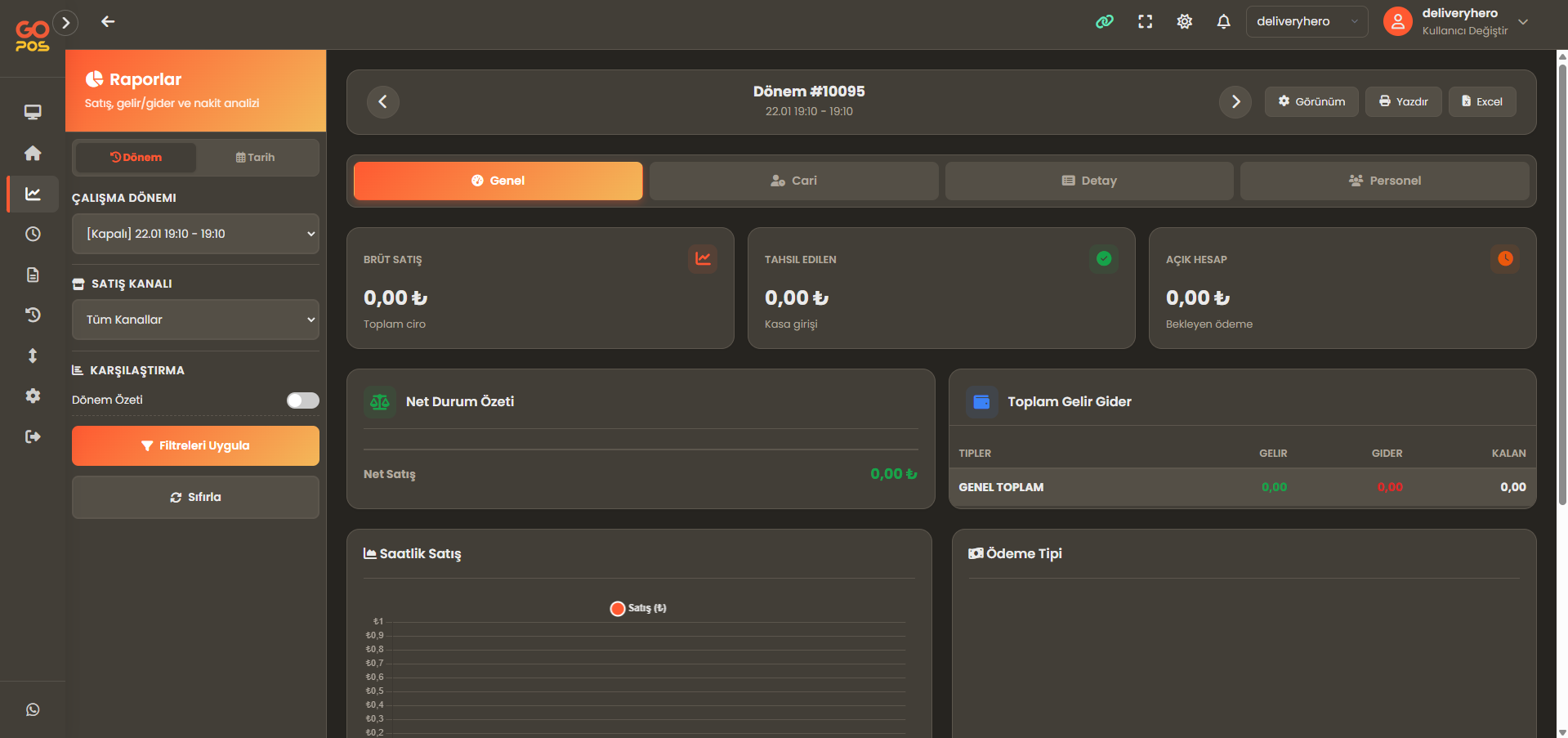Go back using the top left arrow
The height and width of the screenshot is (738, 1568).
108,21
